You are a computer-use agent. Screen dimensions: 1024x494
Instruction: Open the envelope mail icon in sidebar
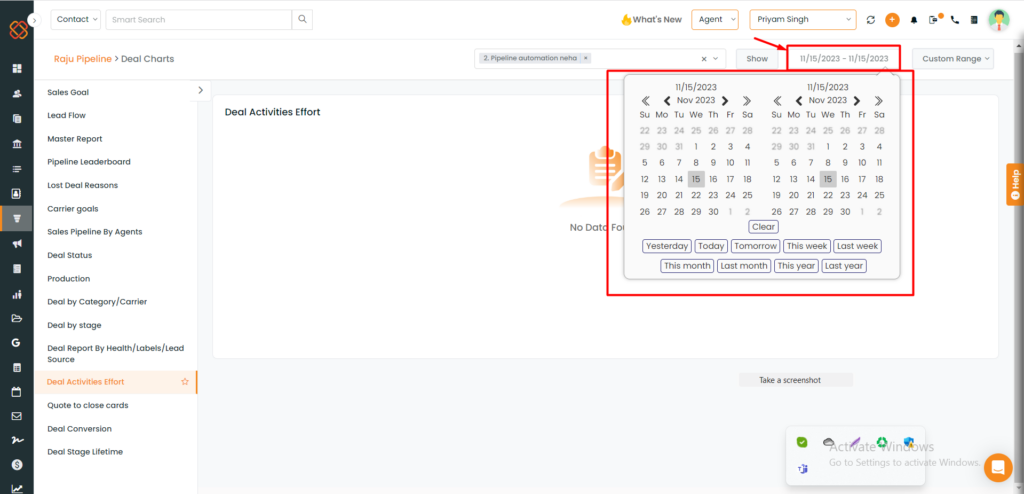(x=17, y=416)
